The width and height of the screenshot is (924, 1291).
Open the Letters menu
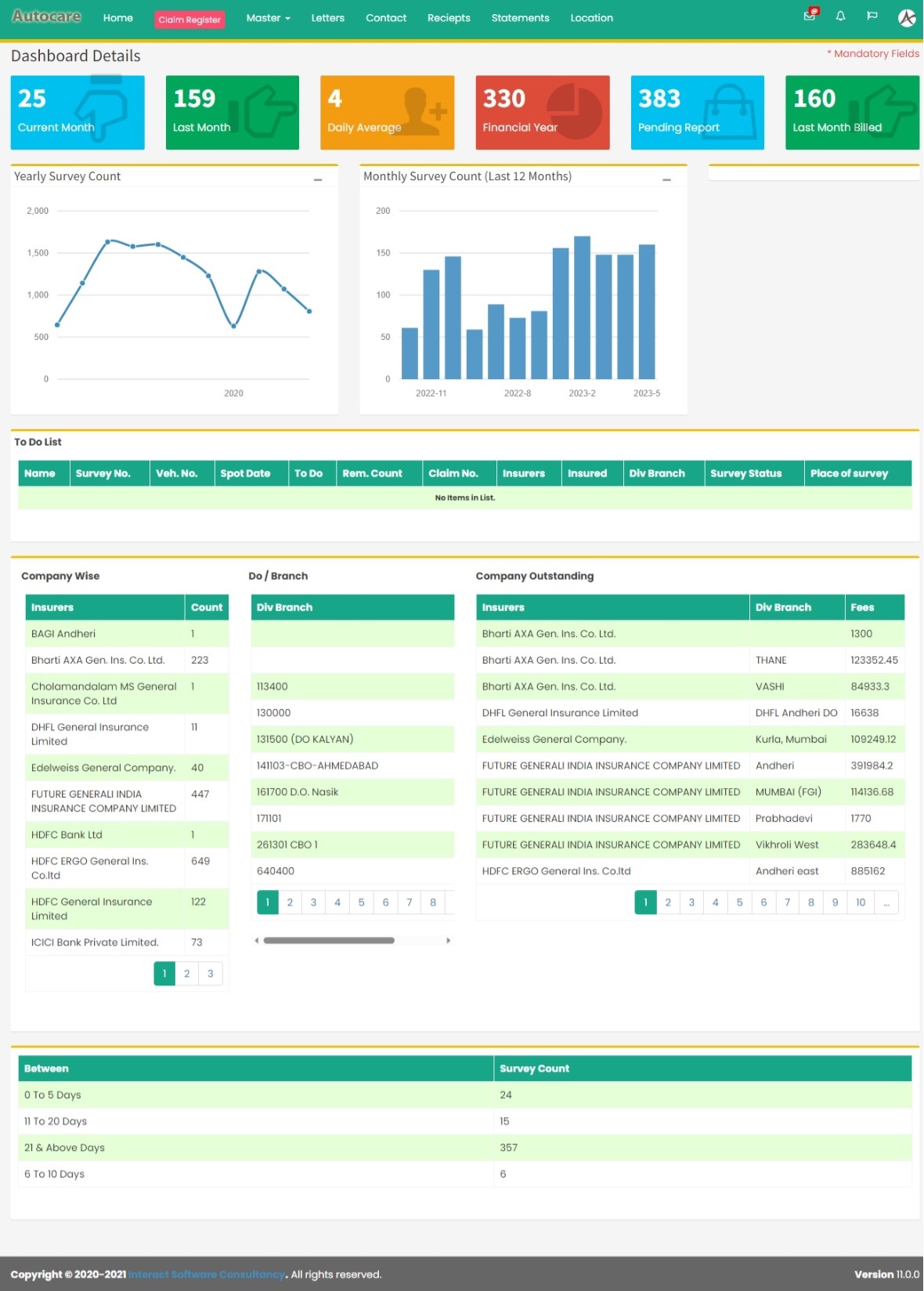327,18
